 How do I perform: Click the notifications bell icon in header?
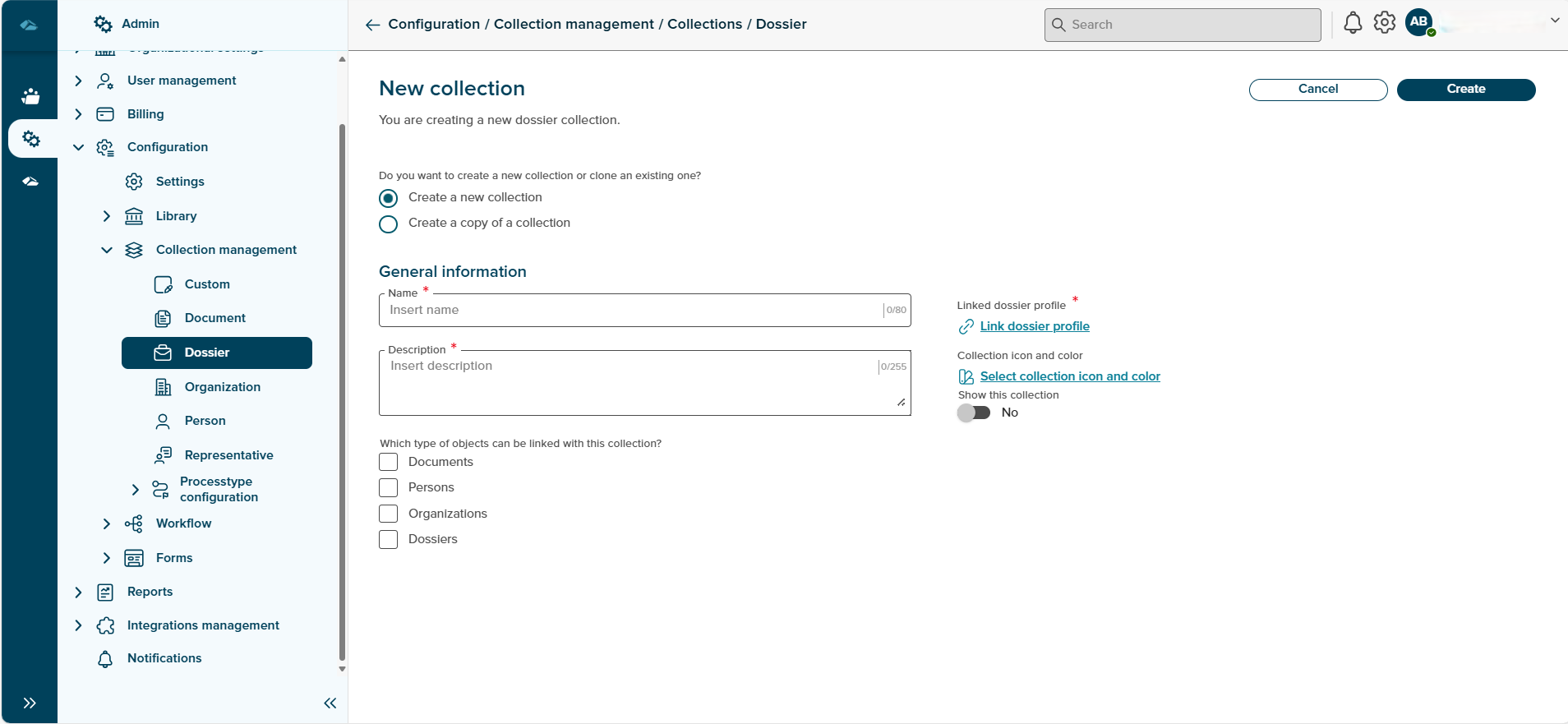(x=1352, y=24)
